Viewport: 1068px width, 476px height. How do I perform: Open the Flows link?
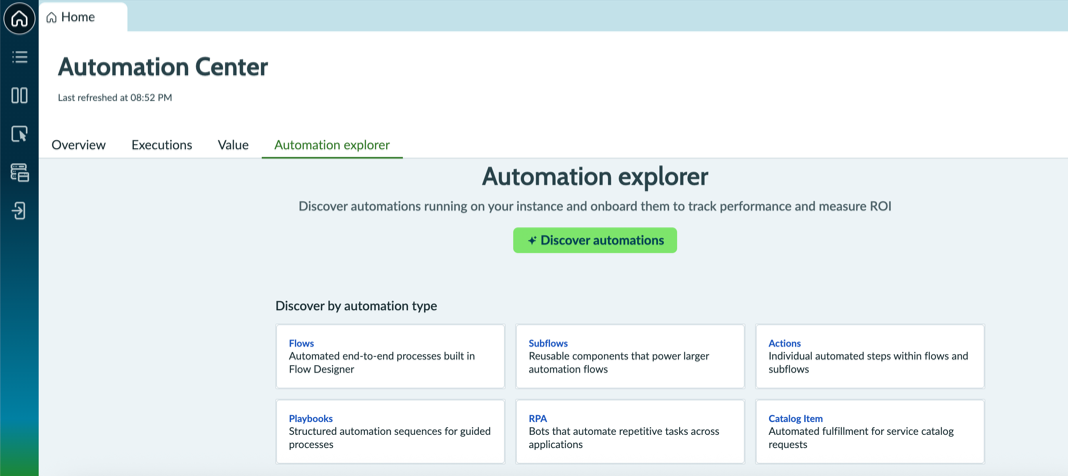click(x=301, y=343)
